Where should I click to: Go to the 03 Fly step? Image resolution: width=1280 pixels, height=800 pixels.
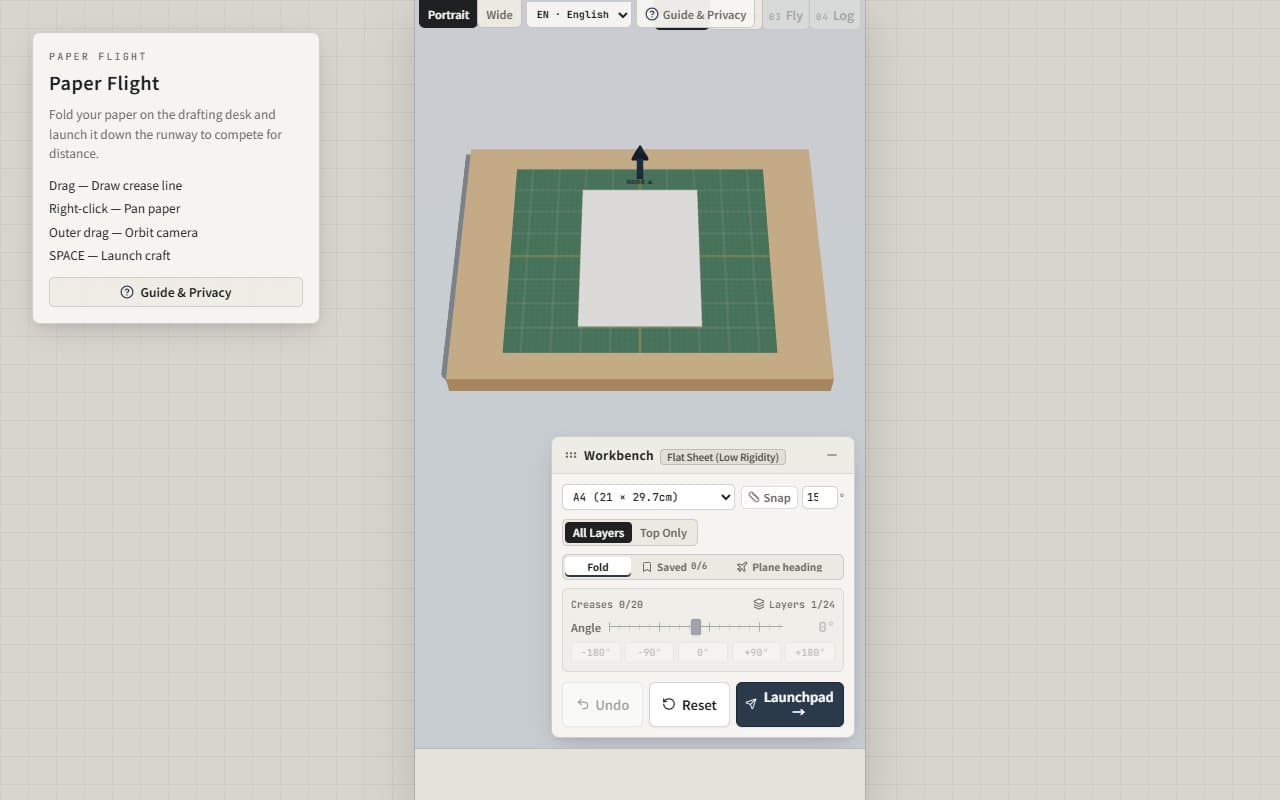pos(786,15)
